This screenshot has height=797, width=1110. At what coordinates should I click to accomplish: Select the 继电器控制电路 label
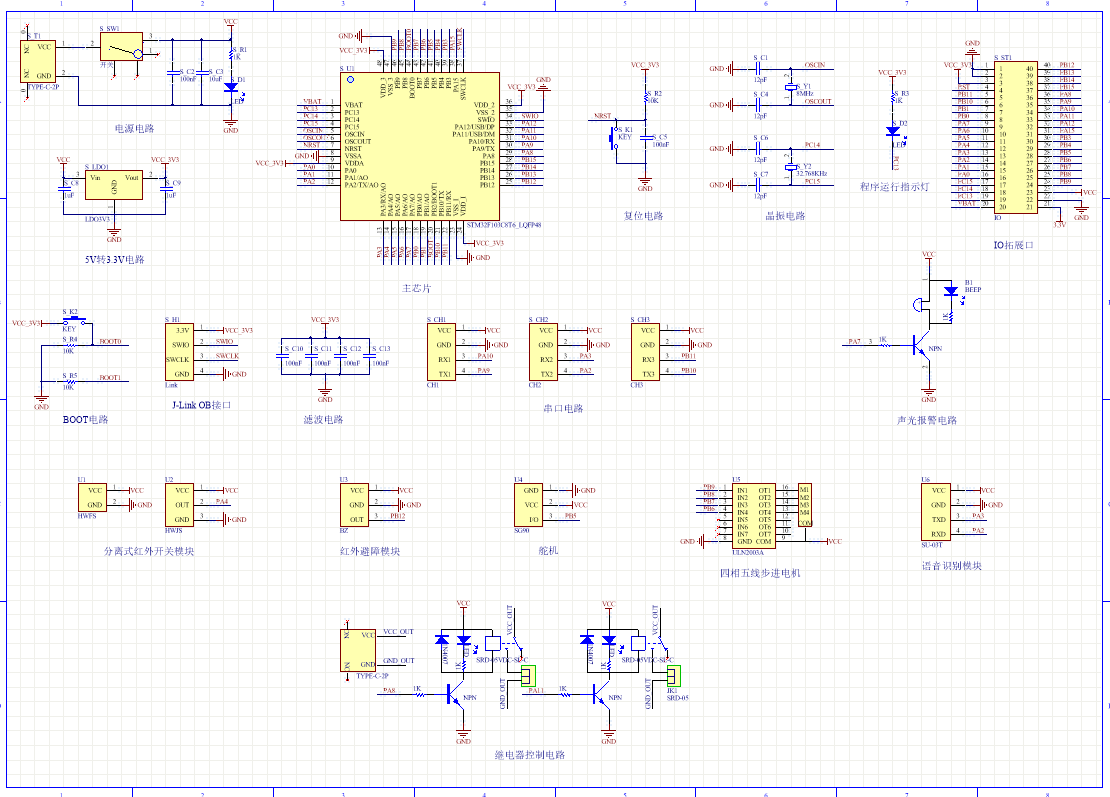(530, 755)
